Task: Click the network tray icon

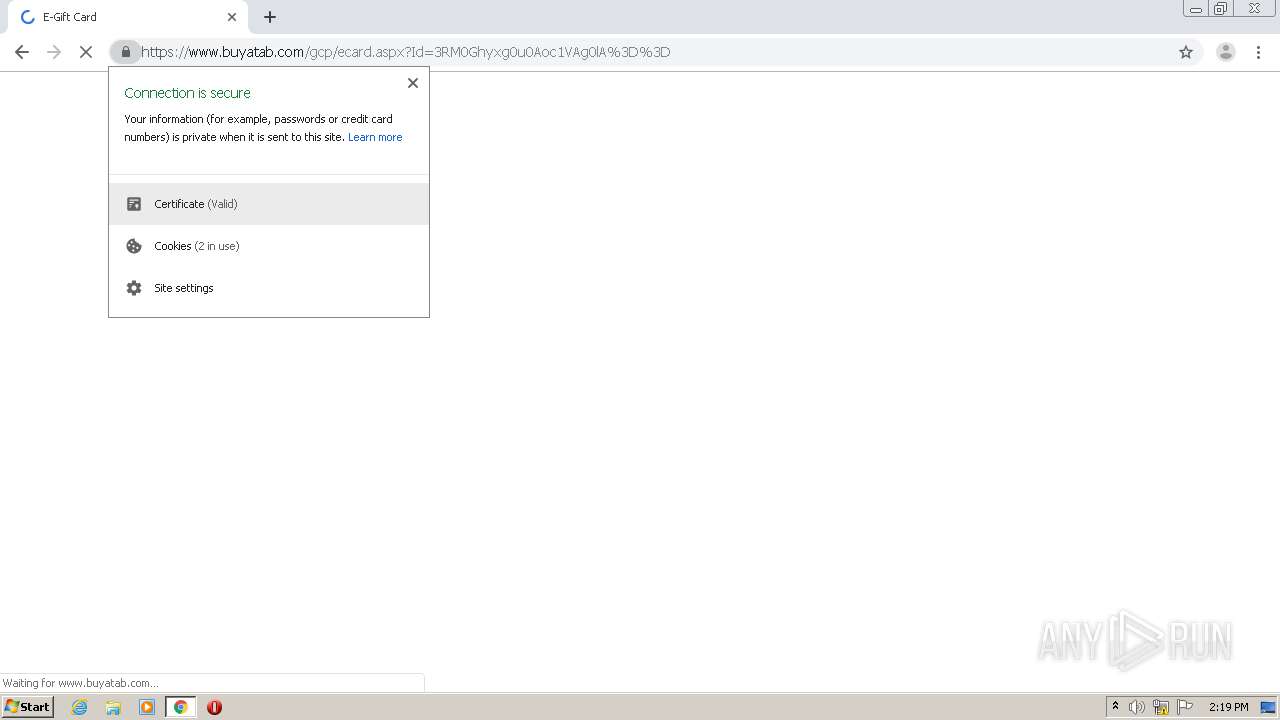Action: pyautogui.click(x=1161, y=707)
